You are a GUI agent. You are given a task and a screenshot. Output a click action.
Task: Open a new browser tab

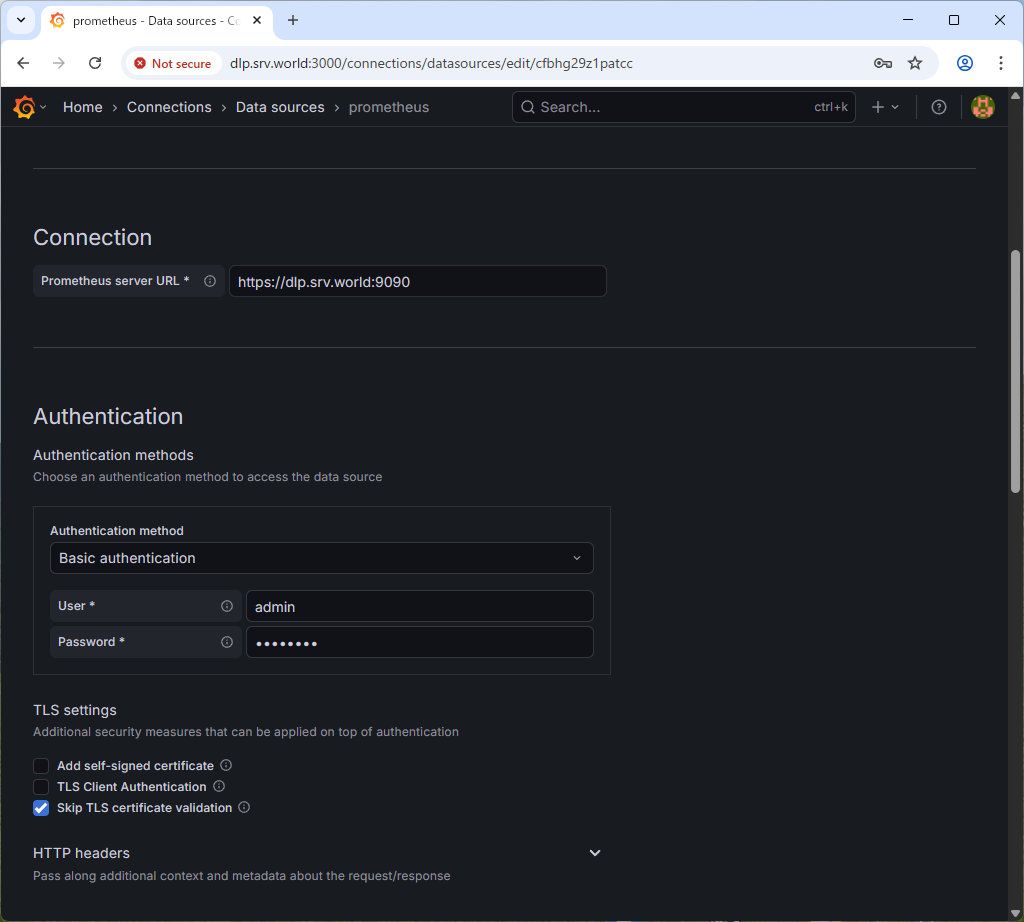coord(293,20)
